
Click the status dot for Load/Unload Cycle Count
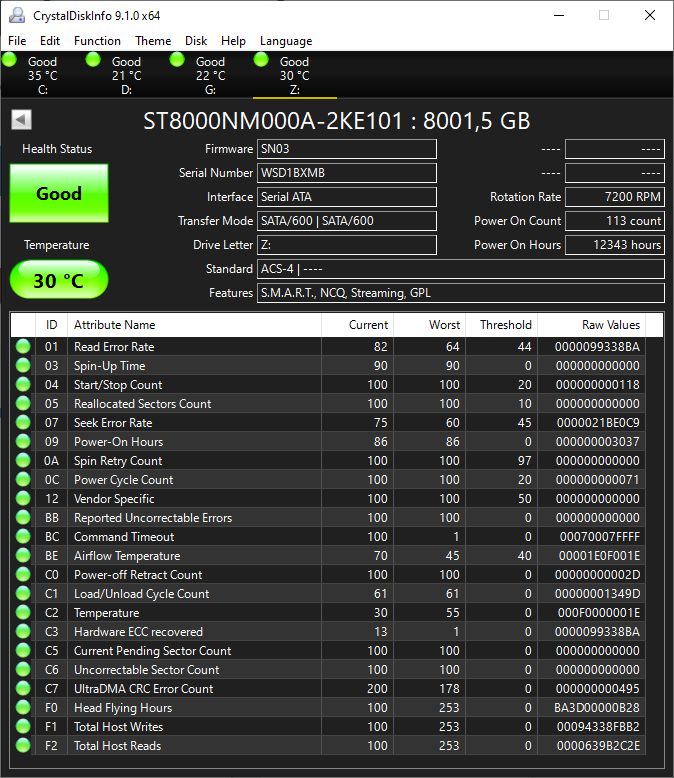tap(23, 593)
